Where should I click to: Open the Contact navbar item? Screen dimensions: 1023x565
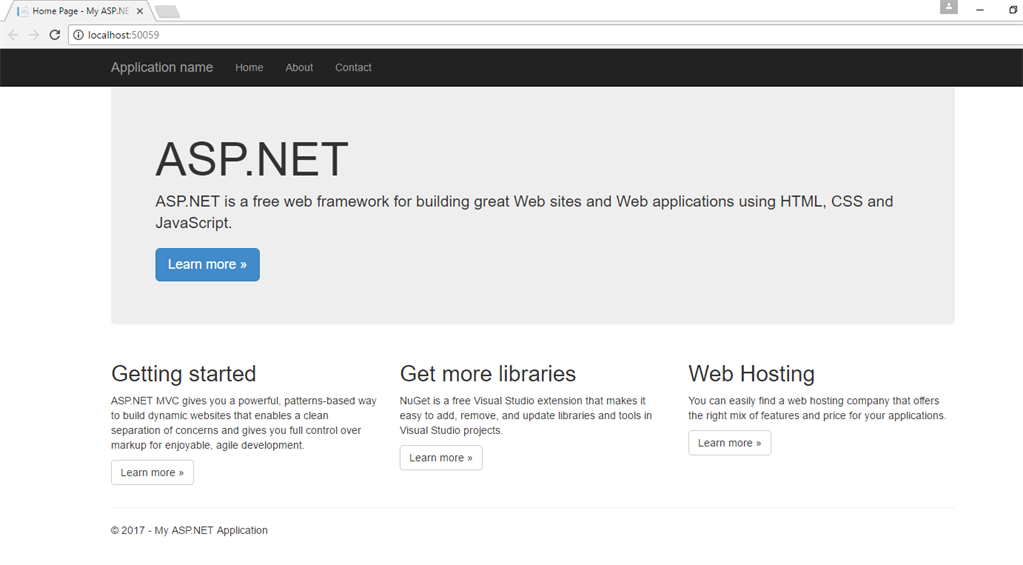(x=353, y=68)
